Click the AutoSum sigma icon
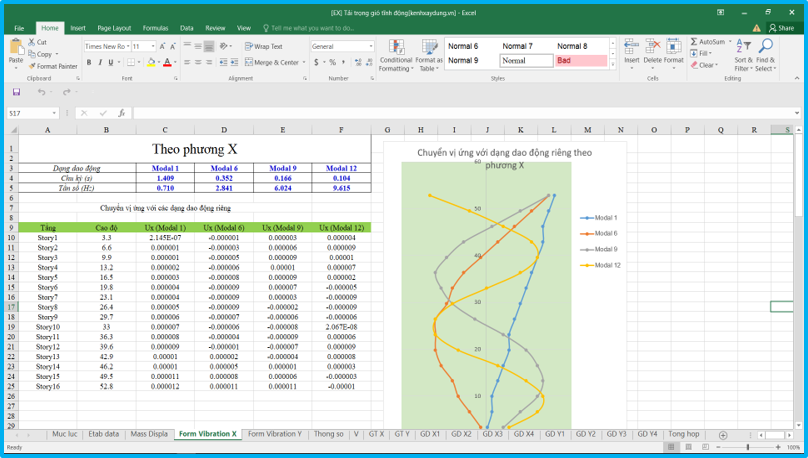Viewport: 808px width, 458px height. click(695, 42)
